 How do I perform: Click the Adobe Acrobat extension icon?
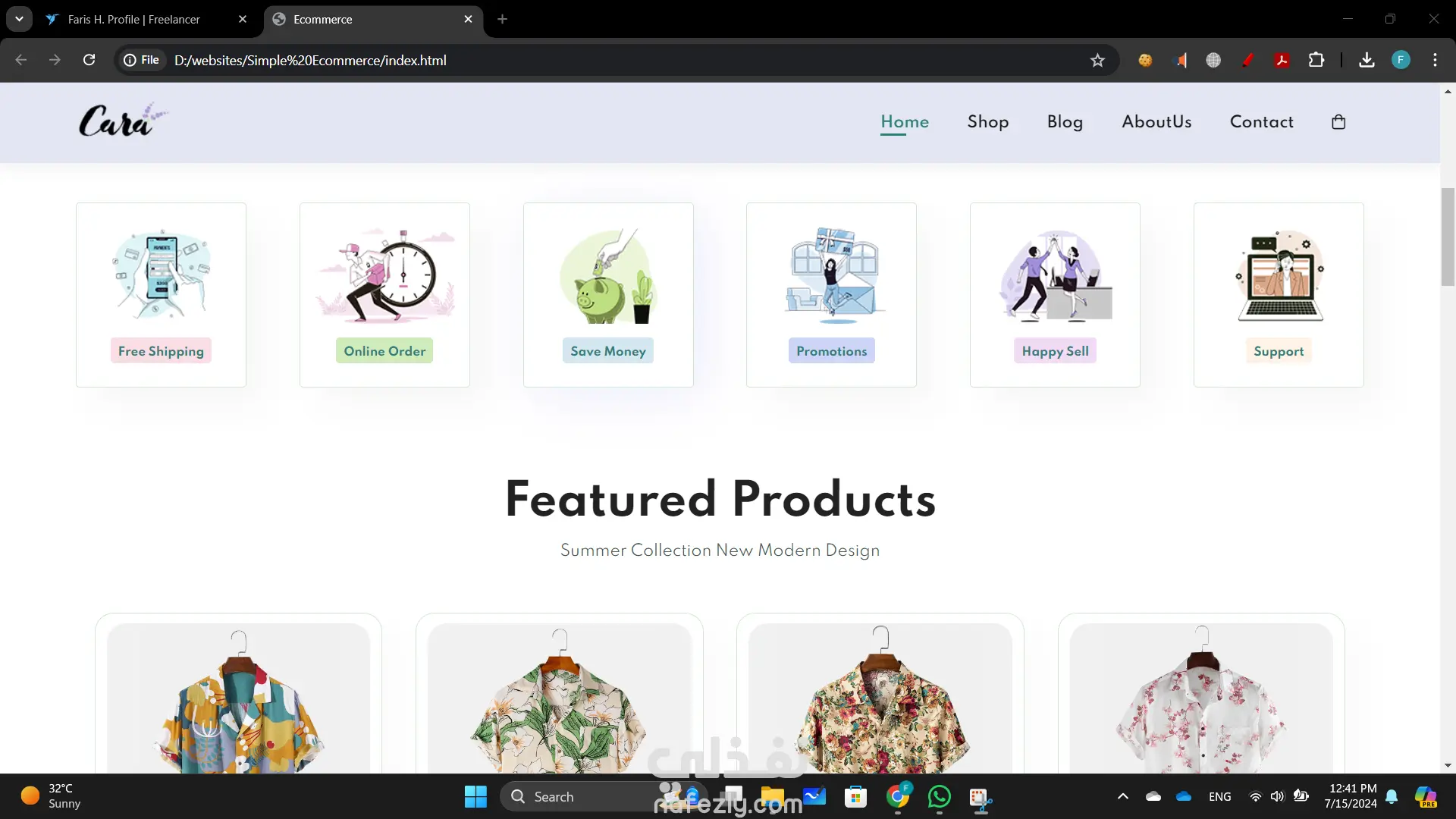pyautogui.click(x=1282, y=60)
